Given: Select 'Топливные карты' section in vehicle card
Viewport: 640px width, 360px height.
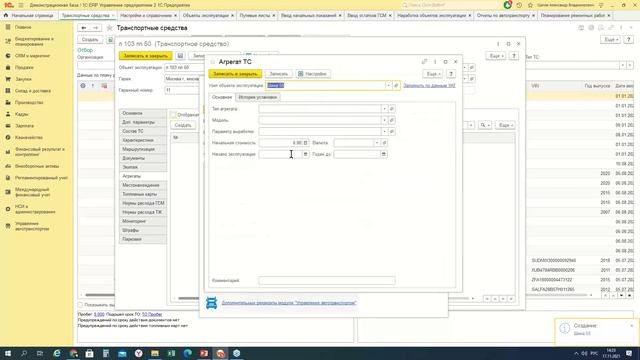Looking at the screenshot, I should 143,194.
